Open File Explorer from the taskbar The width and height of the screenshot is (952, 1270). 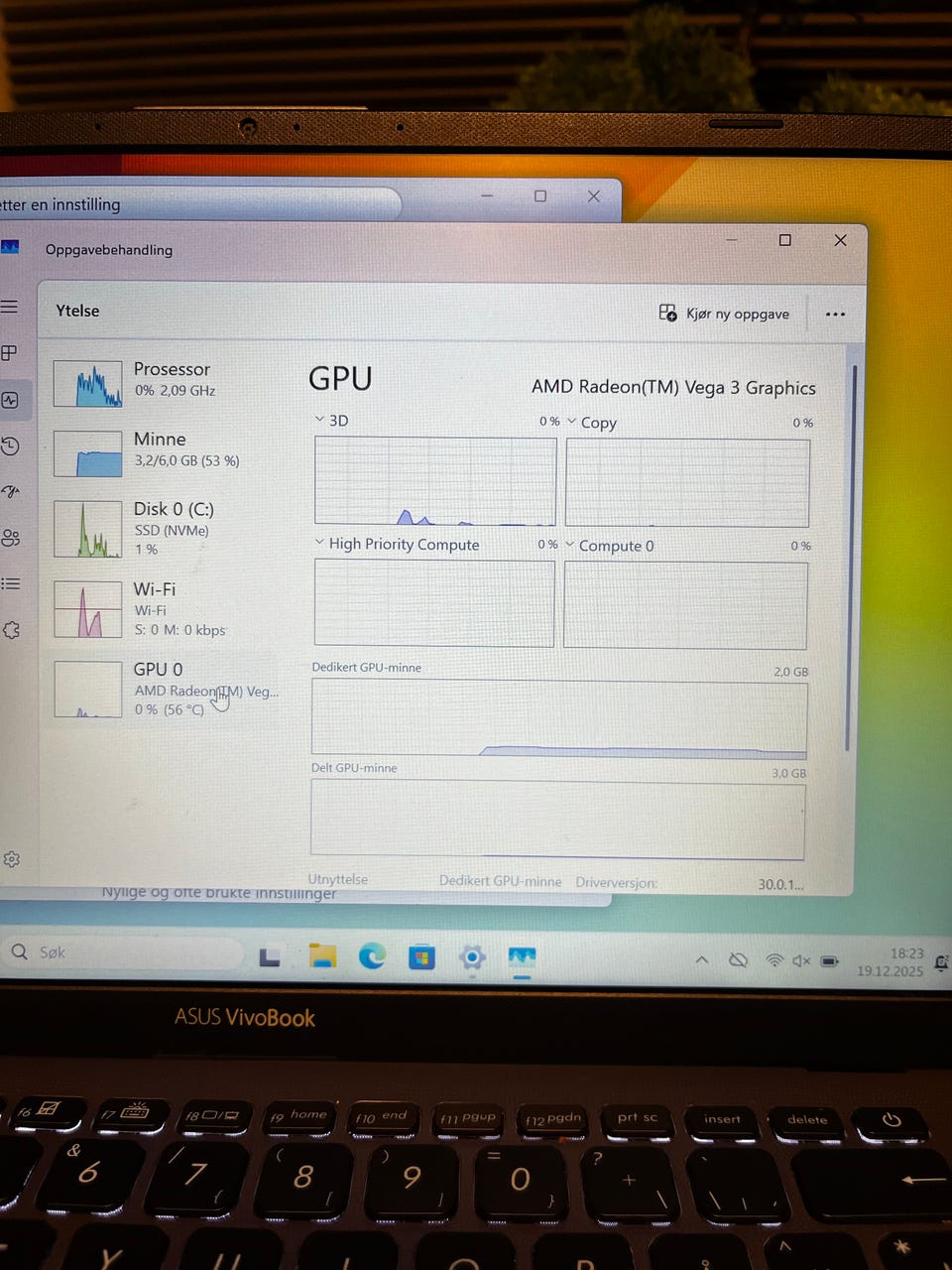(322, 956)
